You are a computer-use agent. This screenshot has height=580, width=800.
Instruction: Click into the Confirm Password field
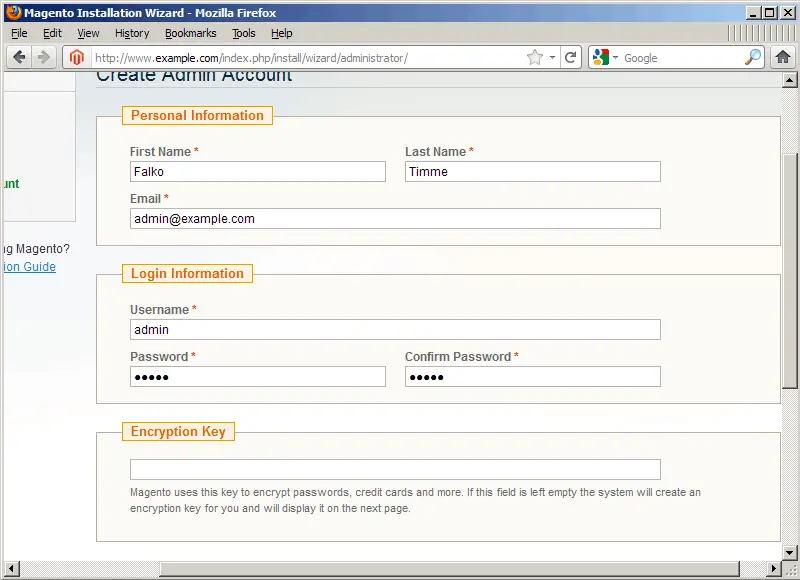(533, 376)
